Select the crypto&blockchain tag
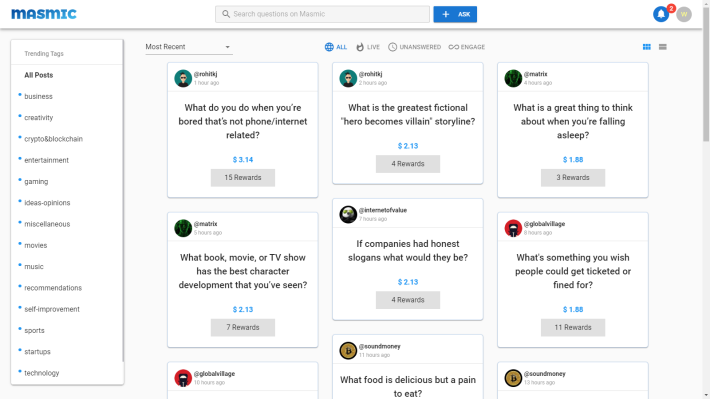 click(x=53, y=139)
